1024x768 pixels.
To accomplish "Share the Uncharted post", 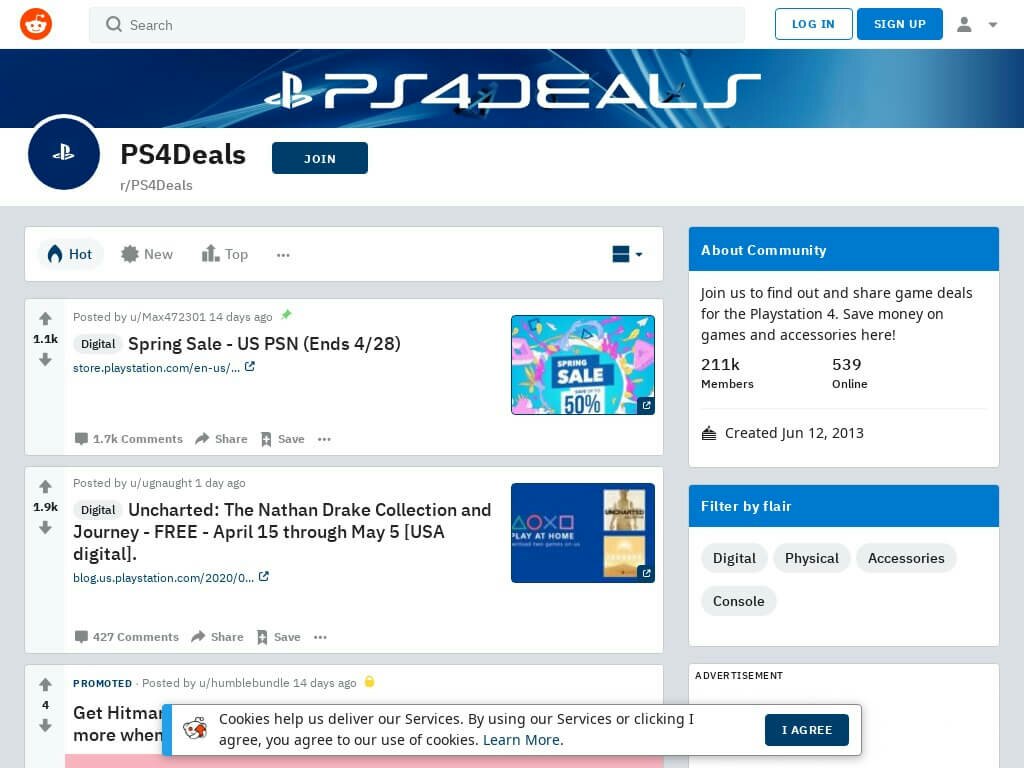I will click(x=217, y=637).
